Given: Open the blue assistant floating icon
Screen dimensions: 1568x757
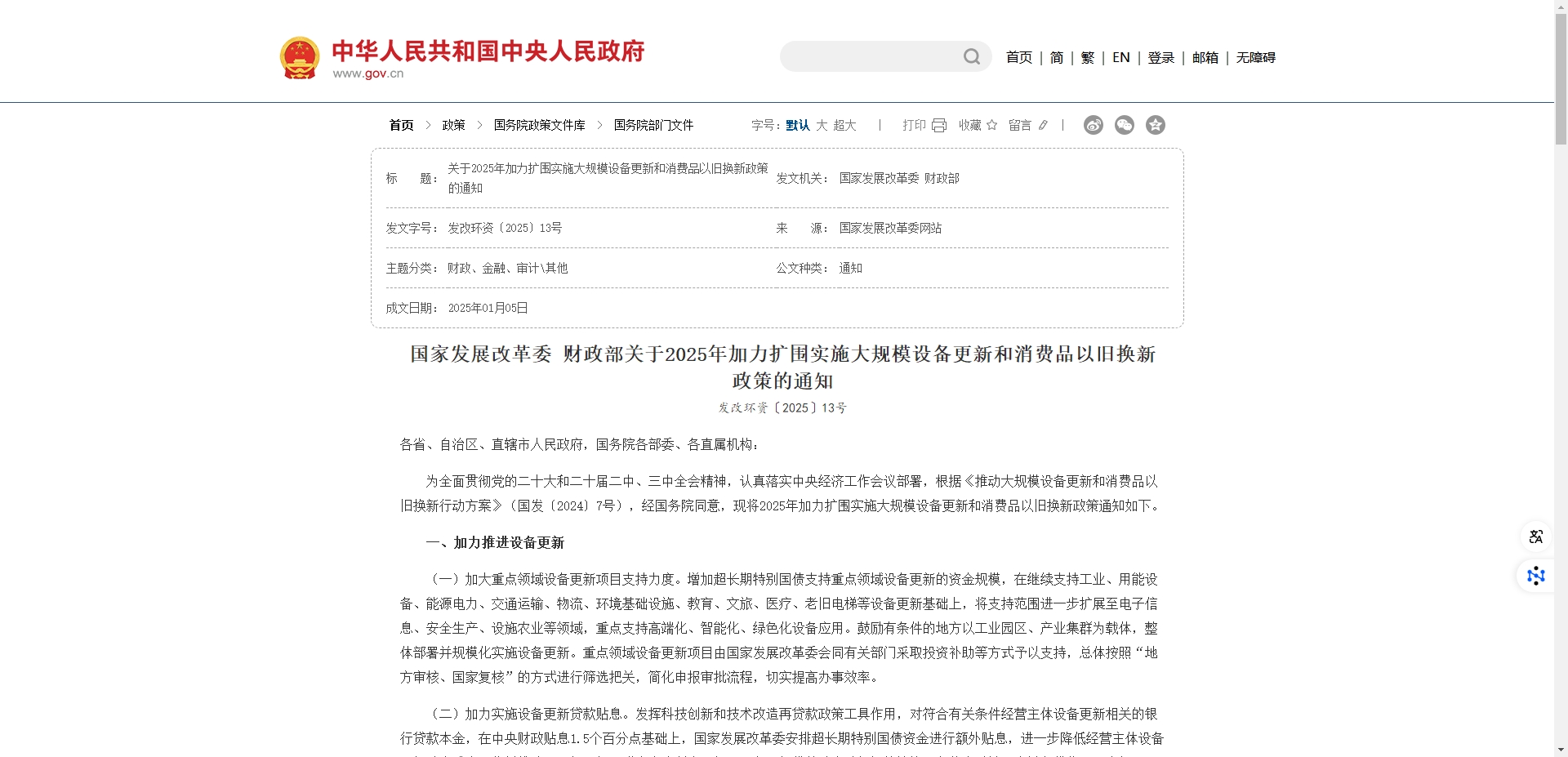Looking at the screenshot, I should pyautogui.click(x=1536, y=576).
